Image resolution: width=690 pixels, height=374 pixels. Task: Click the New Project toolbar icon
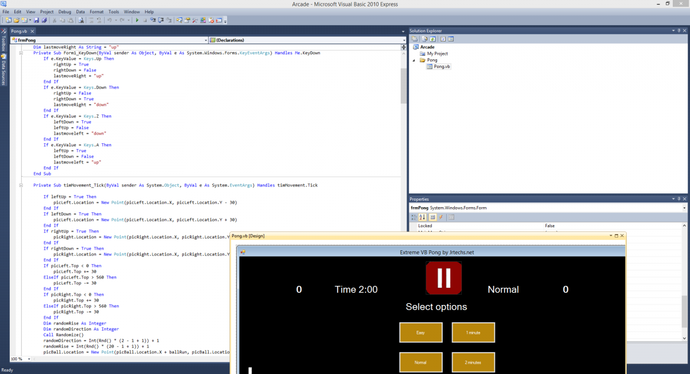(x=8, y=20)
